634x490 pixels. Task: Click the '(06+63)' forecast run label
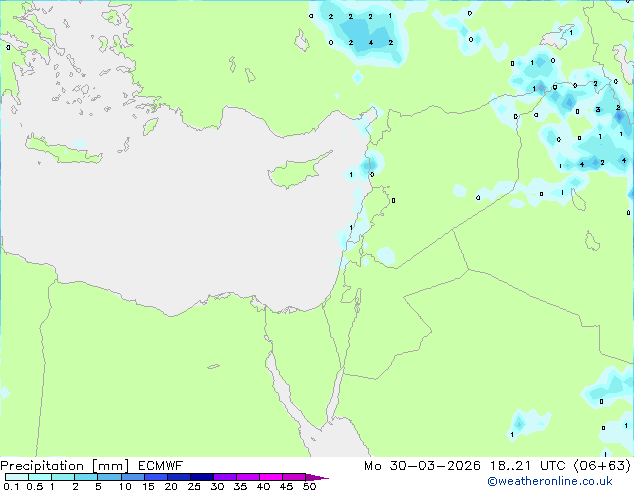click(602, 466)
